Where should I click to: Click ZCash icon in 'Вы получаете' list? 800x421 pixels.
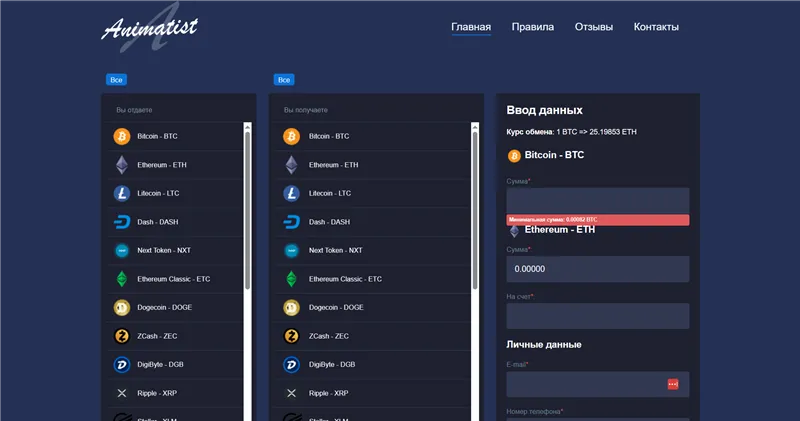(x=291, y=336)
